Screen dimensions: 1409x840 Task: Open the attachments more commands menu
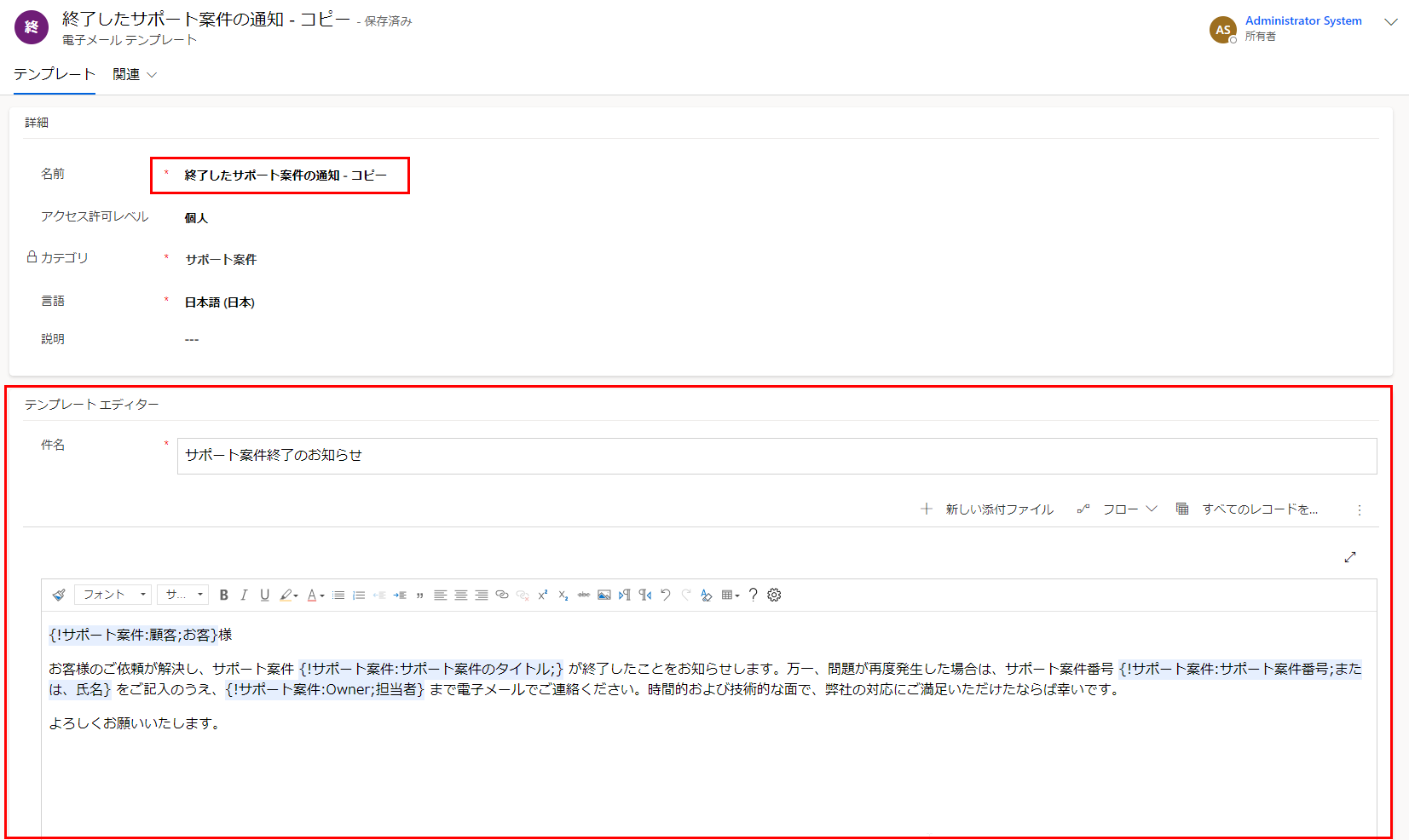1360,509
